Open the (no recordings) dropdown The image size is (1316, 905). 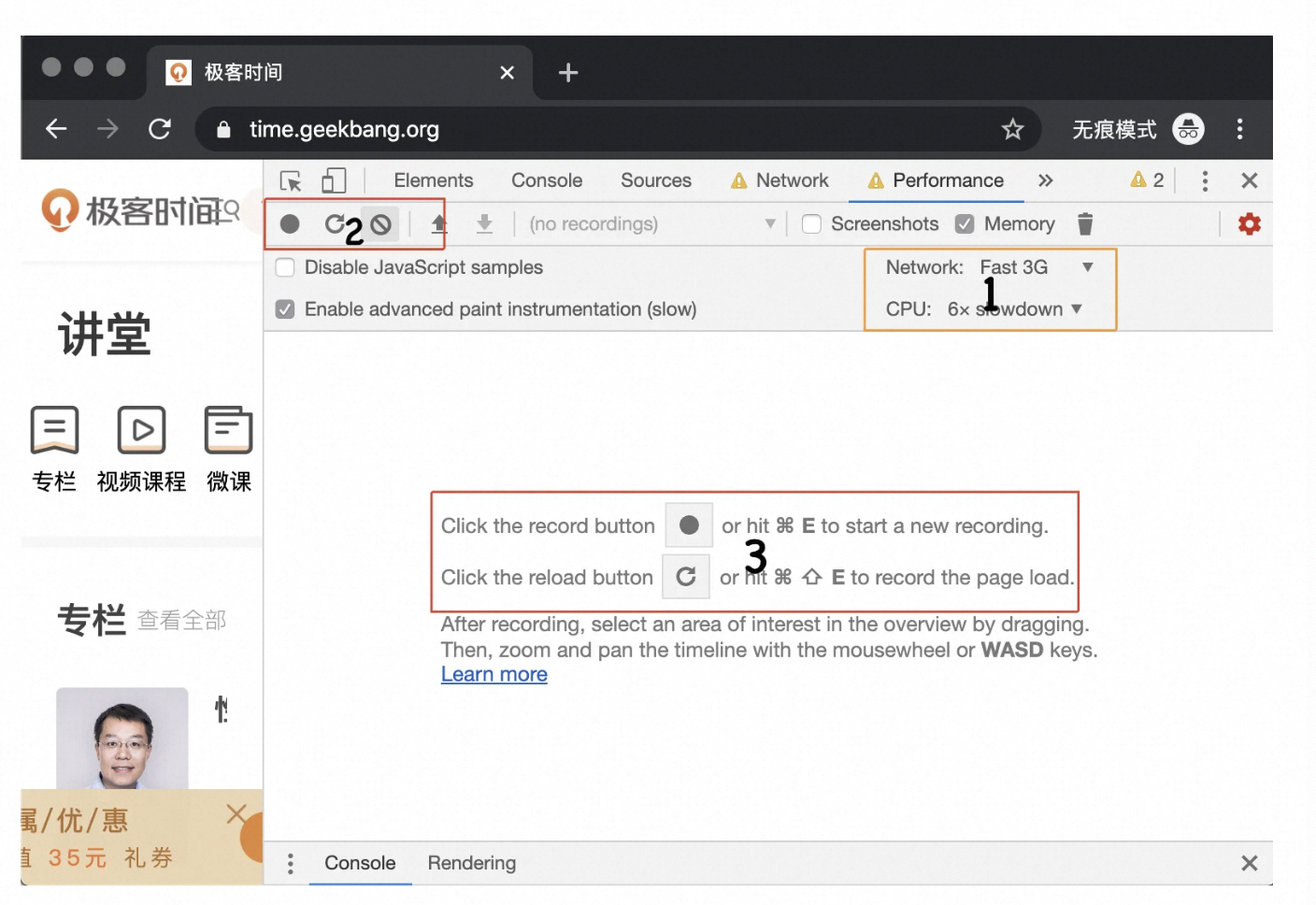651,224
